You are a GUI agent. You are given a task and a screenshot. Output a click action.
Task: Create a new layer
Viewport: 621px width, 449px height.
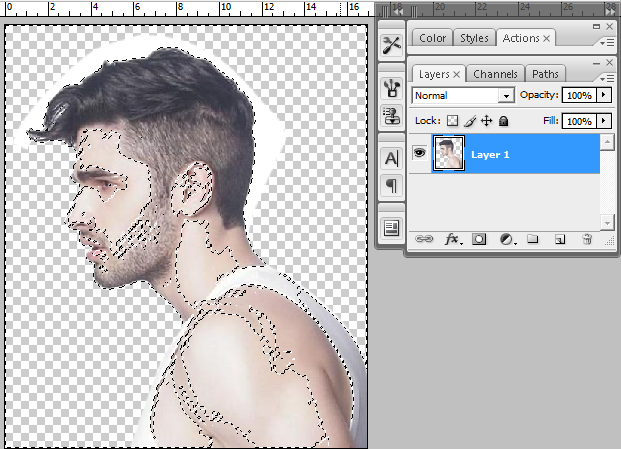[560, 239]
